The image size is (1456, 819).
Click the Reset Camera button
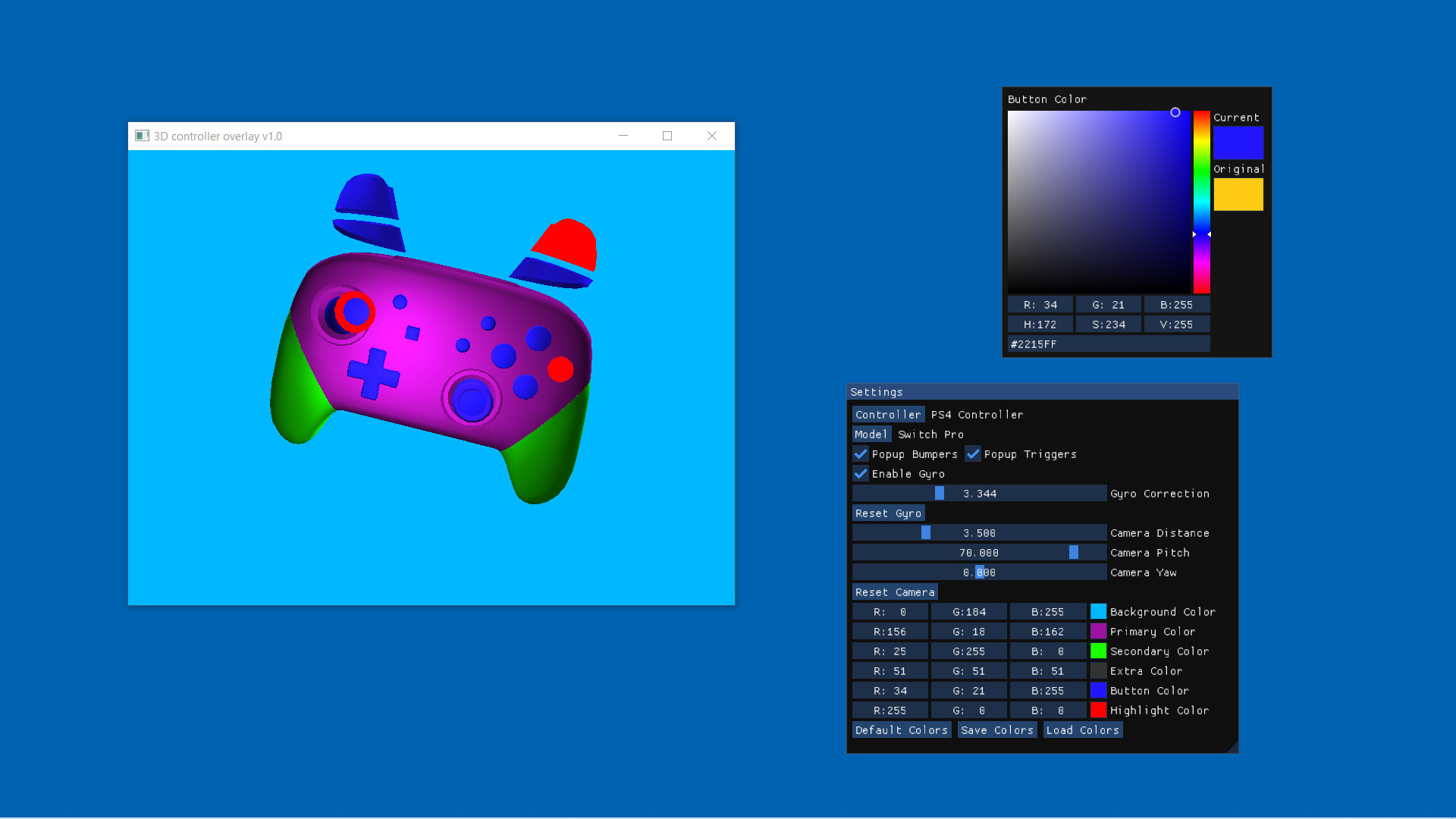point(894,591)
